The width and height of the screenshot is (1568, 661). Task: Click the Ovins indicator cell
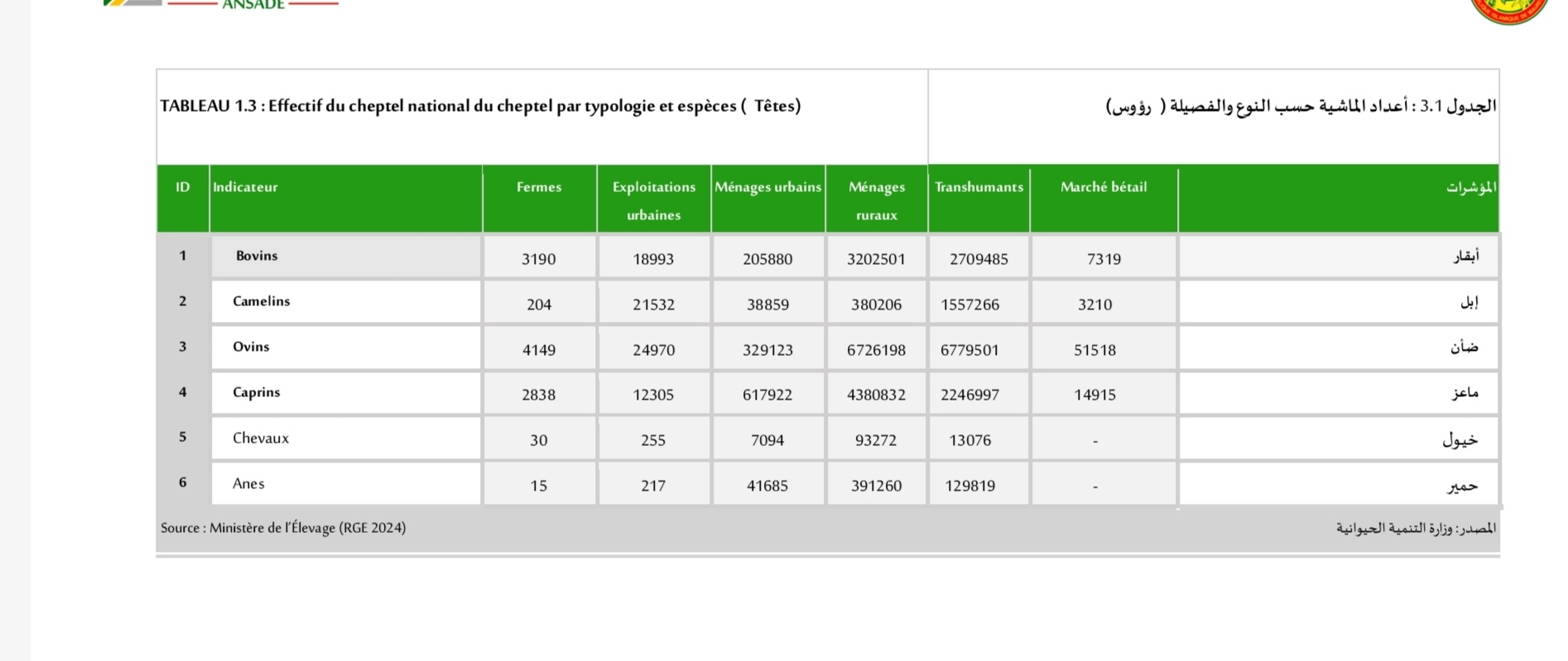tap(346, 347)
